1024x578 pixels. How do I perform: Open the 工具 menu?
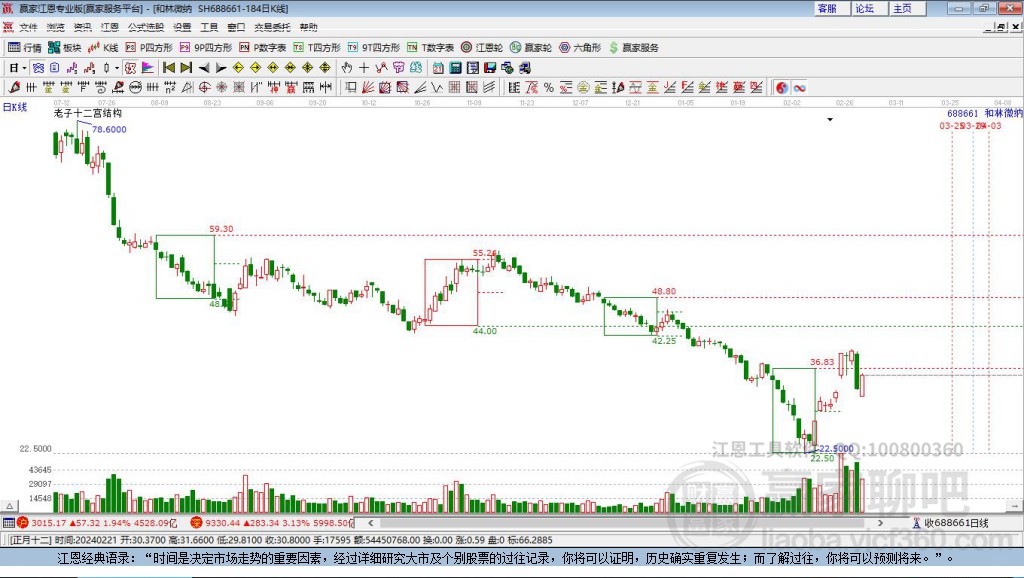pyautogui.click(x=209, y=27)
